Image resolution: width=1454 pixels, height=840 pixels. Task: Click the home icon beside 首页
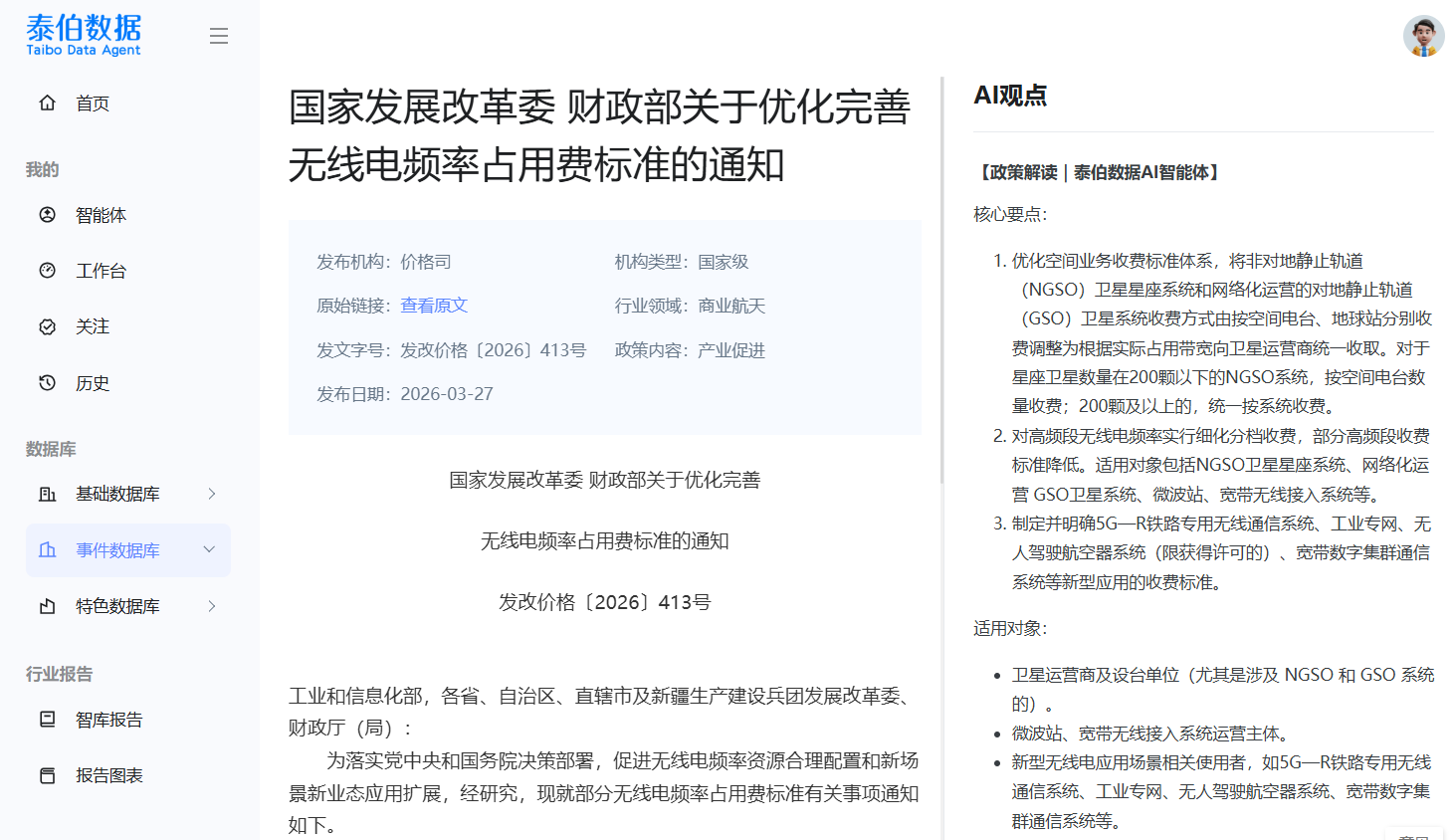click(x=47, y=103)
